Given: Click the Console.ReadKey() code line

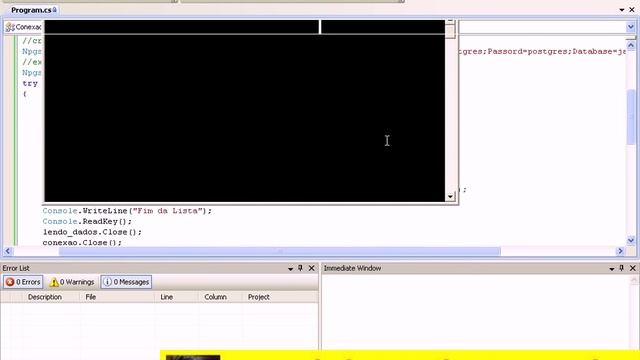Looking at the screenshot, I should click(x=87, y=221).
